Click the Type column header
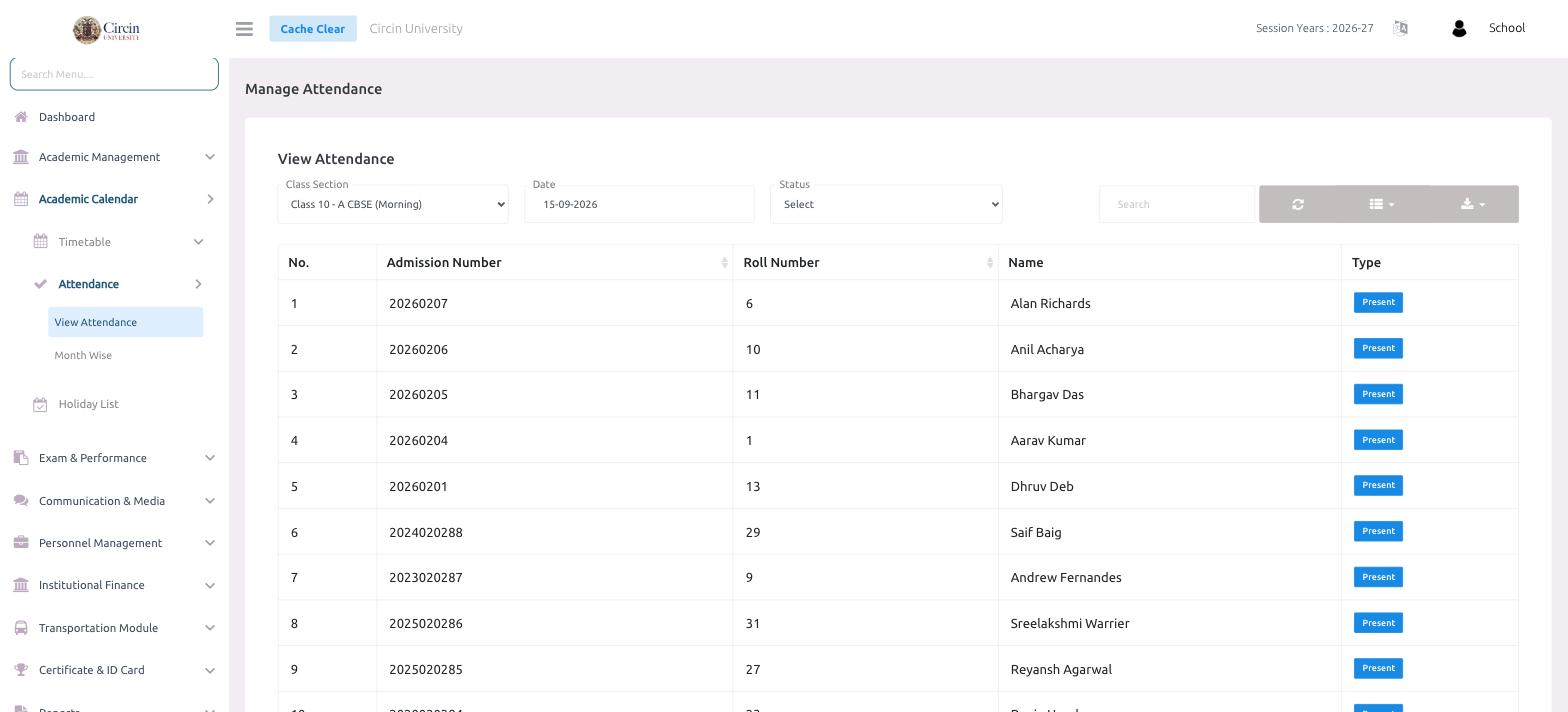Viewport: 1568px width, 712px height. pyautogui.click(x=1366, y=262)
